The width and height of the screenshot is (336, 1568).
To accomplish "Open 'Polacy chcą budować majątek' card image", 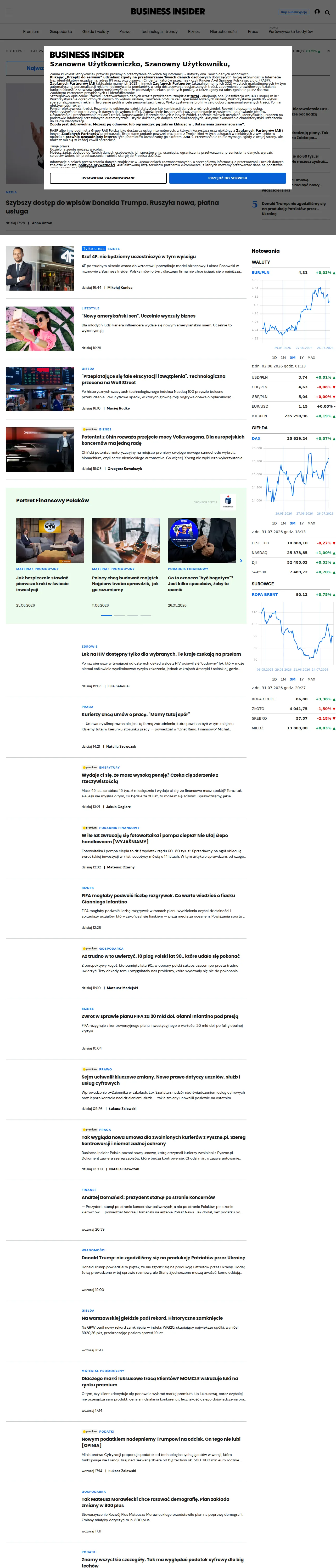I will [x=126, y=540].
